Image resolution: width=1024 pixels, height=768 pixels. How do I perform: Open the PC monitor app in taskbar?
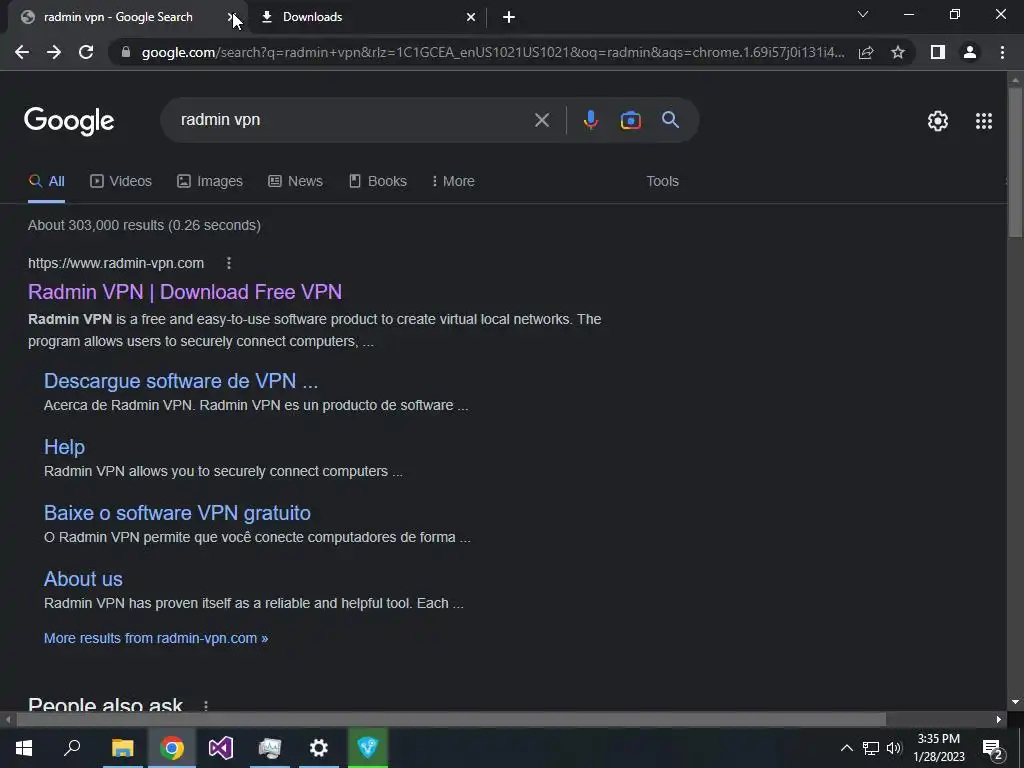pyautogui.click(x=270, y=748)
